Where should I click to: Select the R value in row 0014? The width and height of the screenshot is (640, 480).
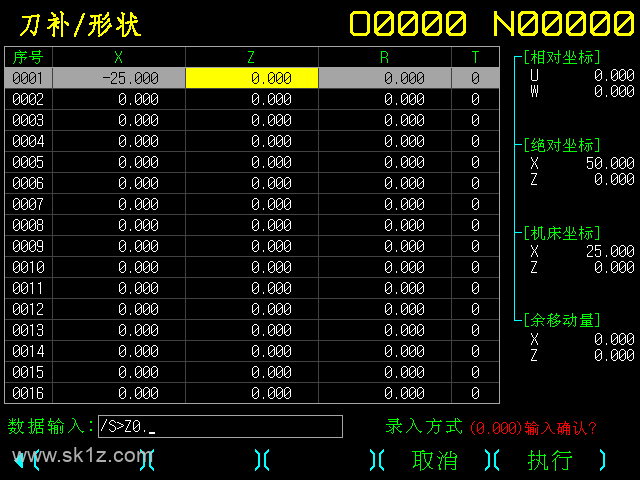point(385,351)
